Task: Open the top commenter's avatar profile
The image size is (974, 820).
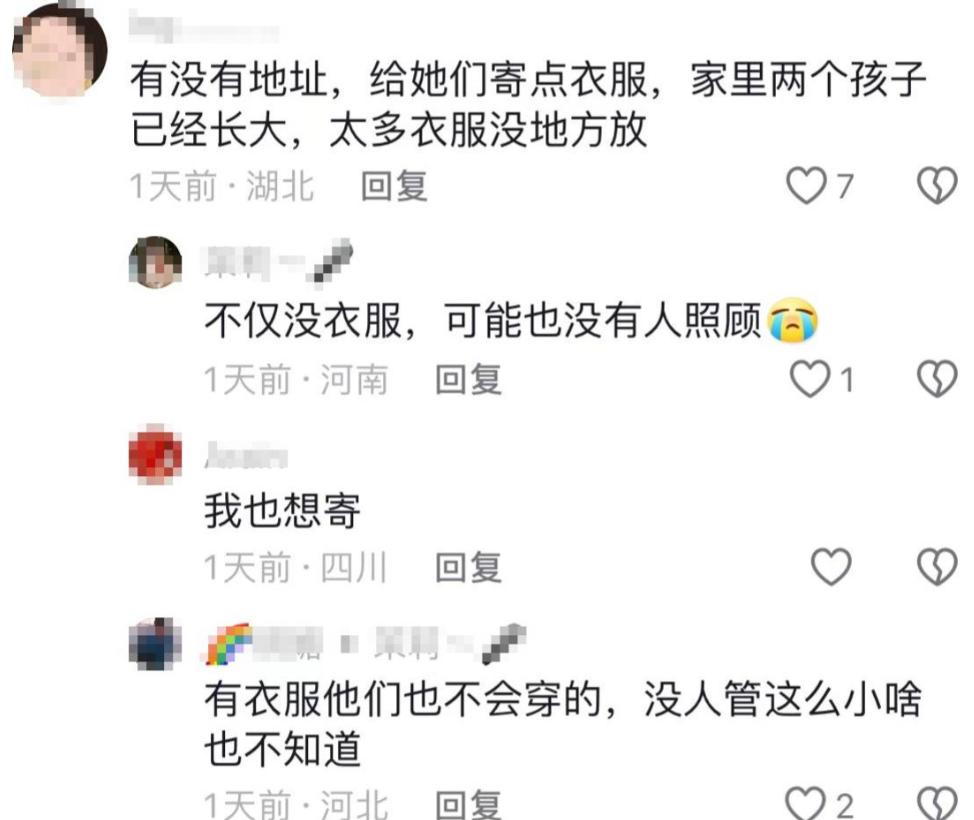Action: click(x=60, y=50)
